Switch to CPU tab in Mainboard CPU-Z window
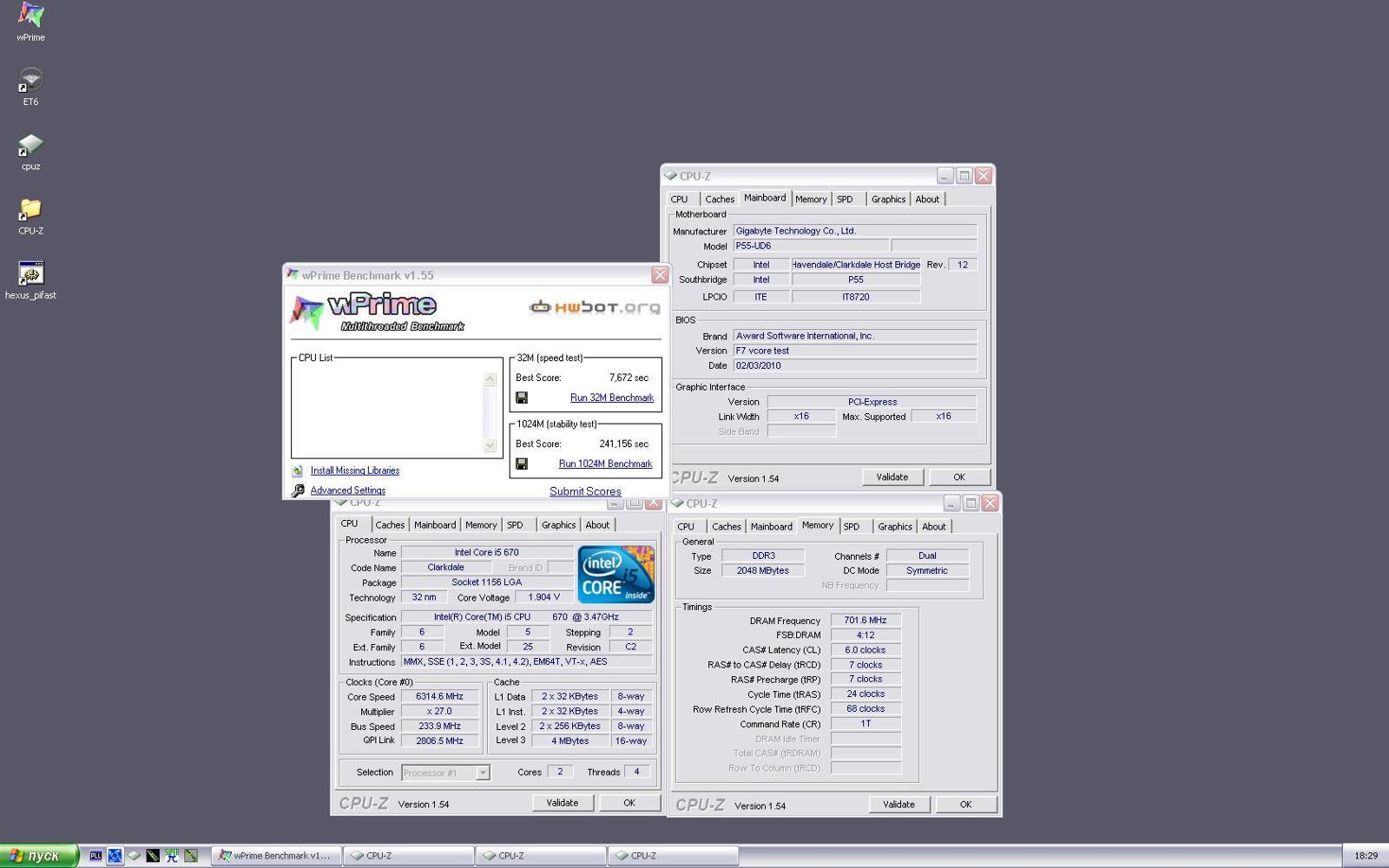Image resolution: width=1389 pixels, height=868 pixels. (x=679, y=199)
